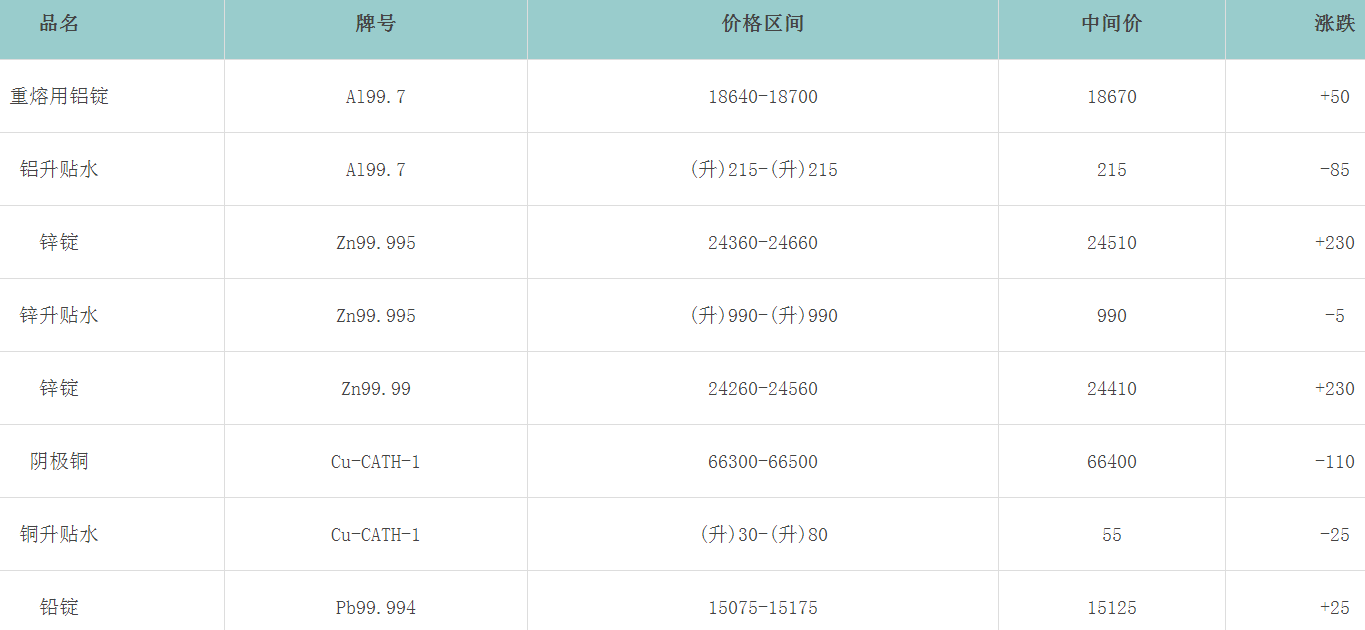Viewport: 1365px width, 630px height.
Task: Click the (升)30-(升)80 price range
Action: coord(762,535)
